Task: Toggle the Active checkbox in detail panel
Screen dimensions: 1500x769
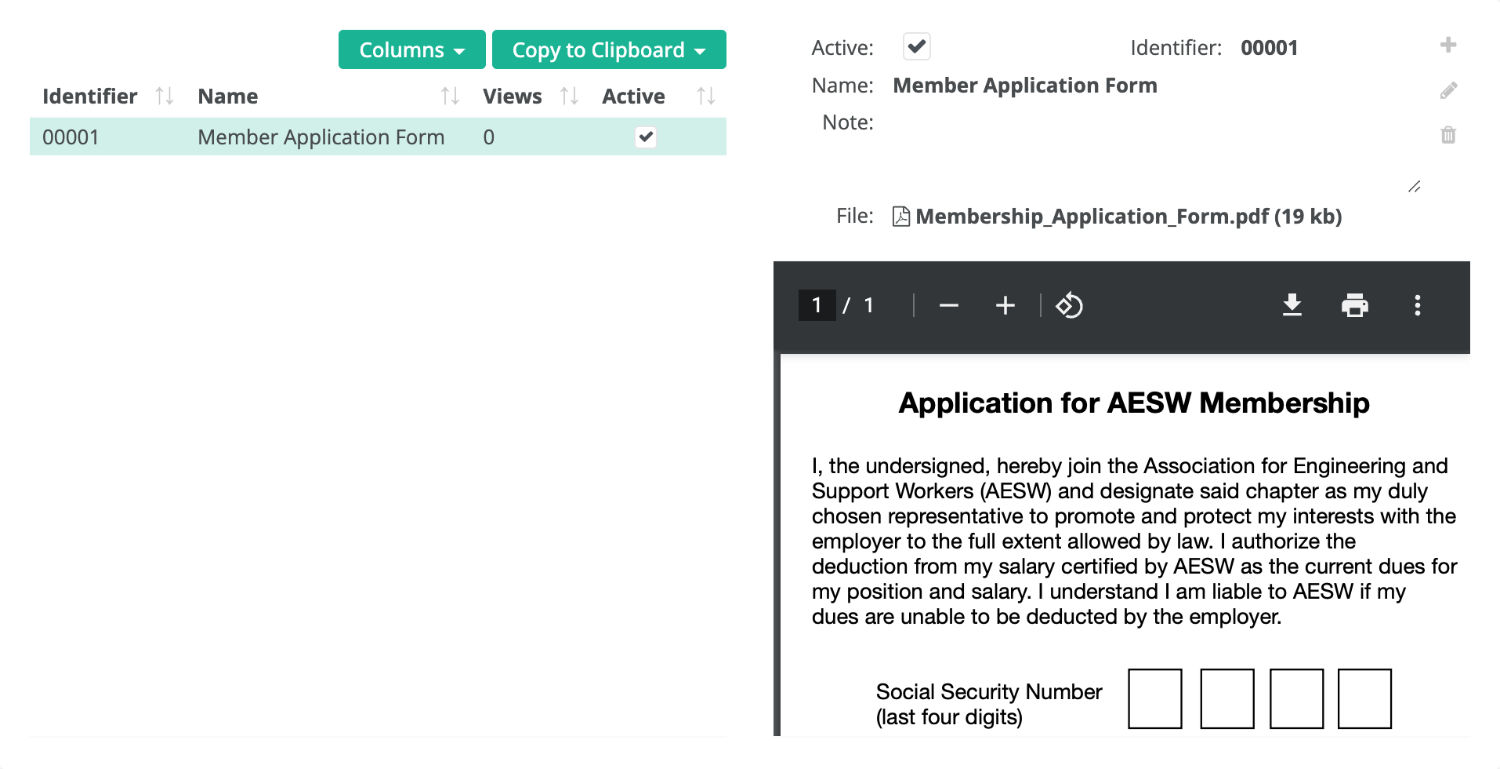Action: 917,46
